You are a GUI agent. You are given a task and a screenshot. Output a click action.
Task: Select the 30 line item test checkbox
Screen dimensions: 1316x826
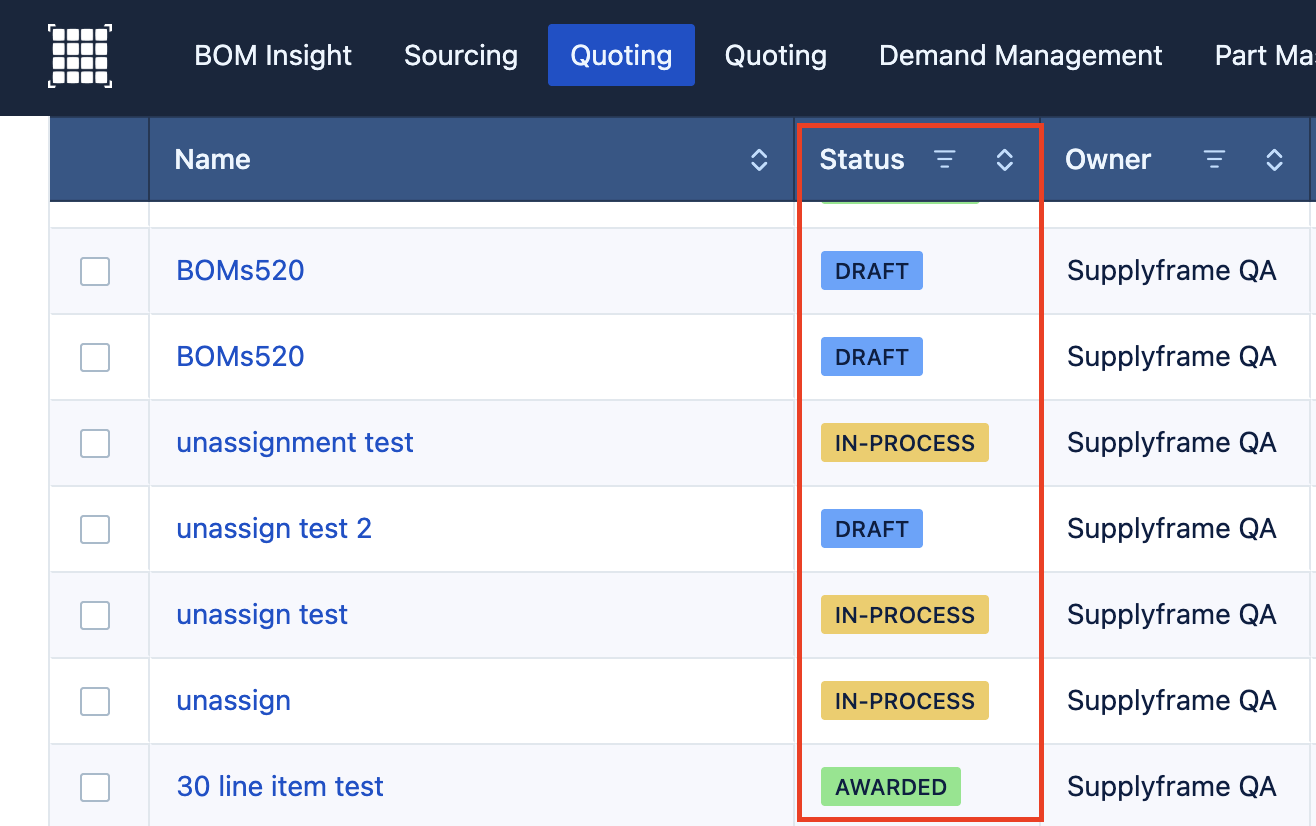point(95,787)
